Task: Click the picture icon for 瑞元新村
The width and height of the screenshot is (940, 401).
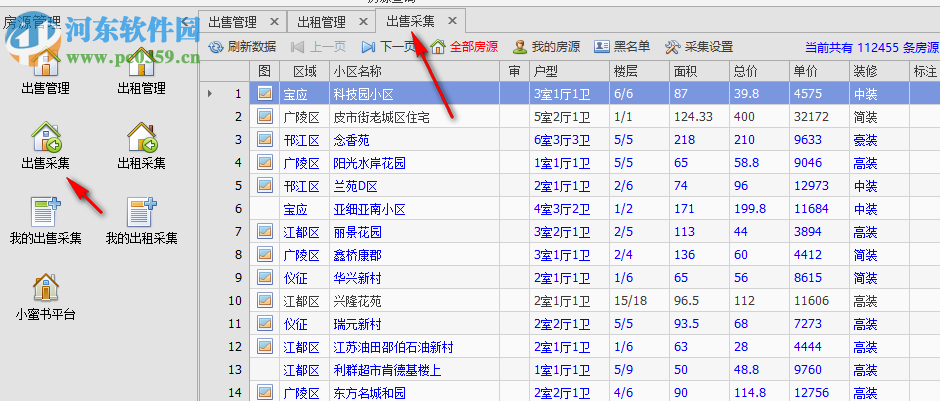Action: point(264,324)
